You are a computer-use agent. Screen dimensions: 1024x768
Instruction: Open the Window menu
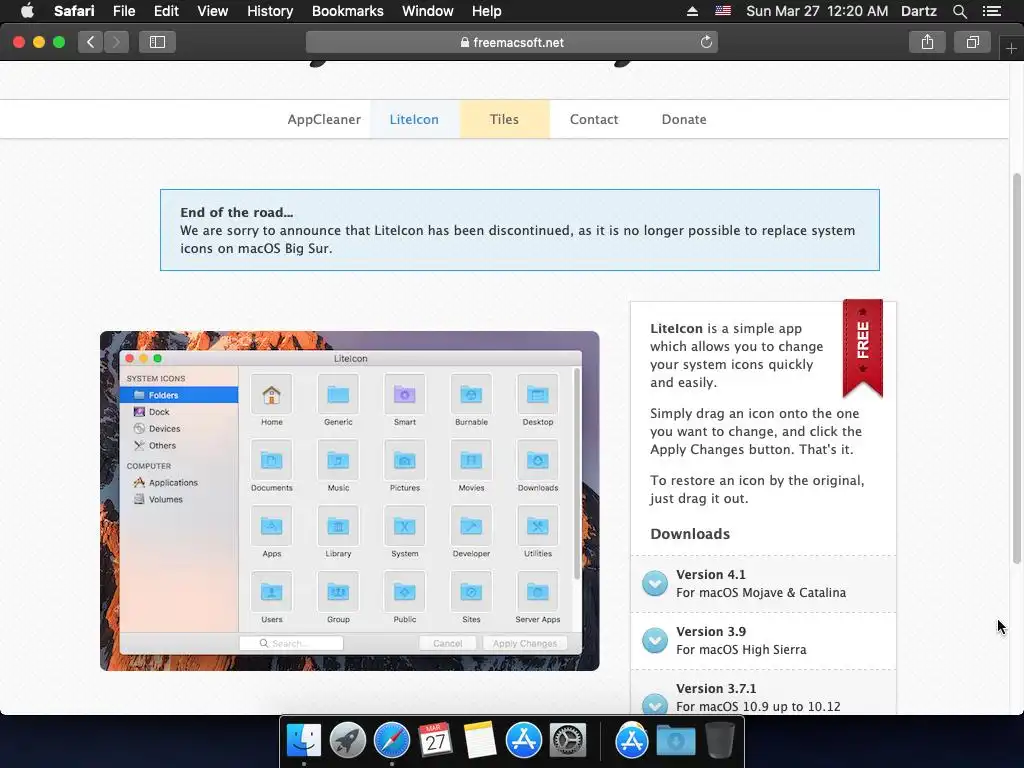[x=427, y=11]
